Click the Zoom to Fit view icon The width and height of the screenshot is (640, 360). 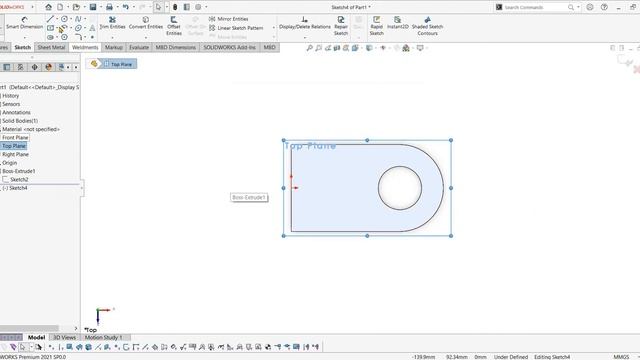309,48
